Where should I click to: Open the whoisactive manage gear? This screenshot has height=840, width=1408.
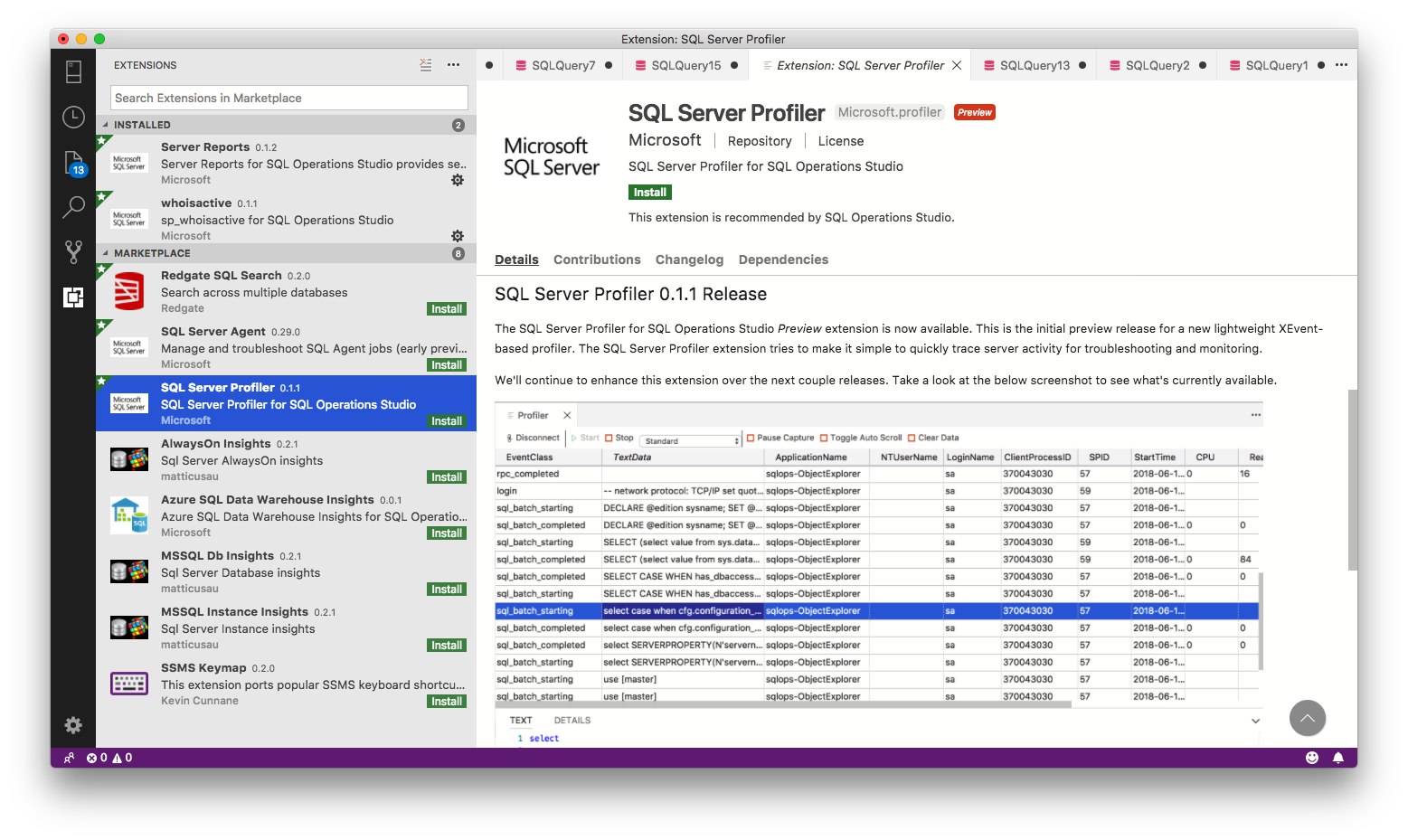458,236
